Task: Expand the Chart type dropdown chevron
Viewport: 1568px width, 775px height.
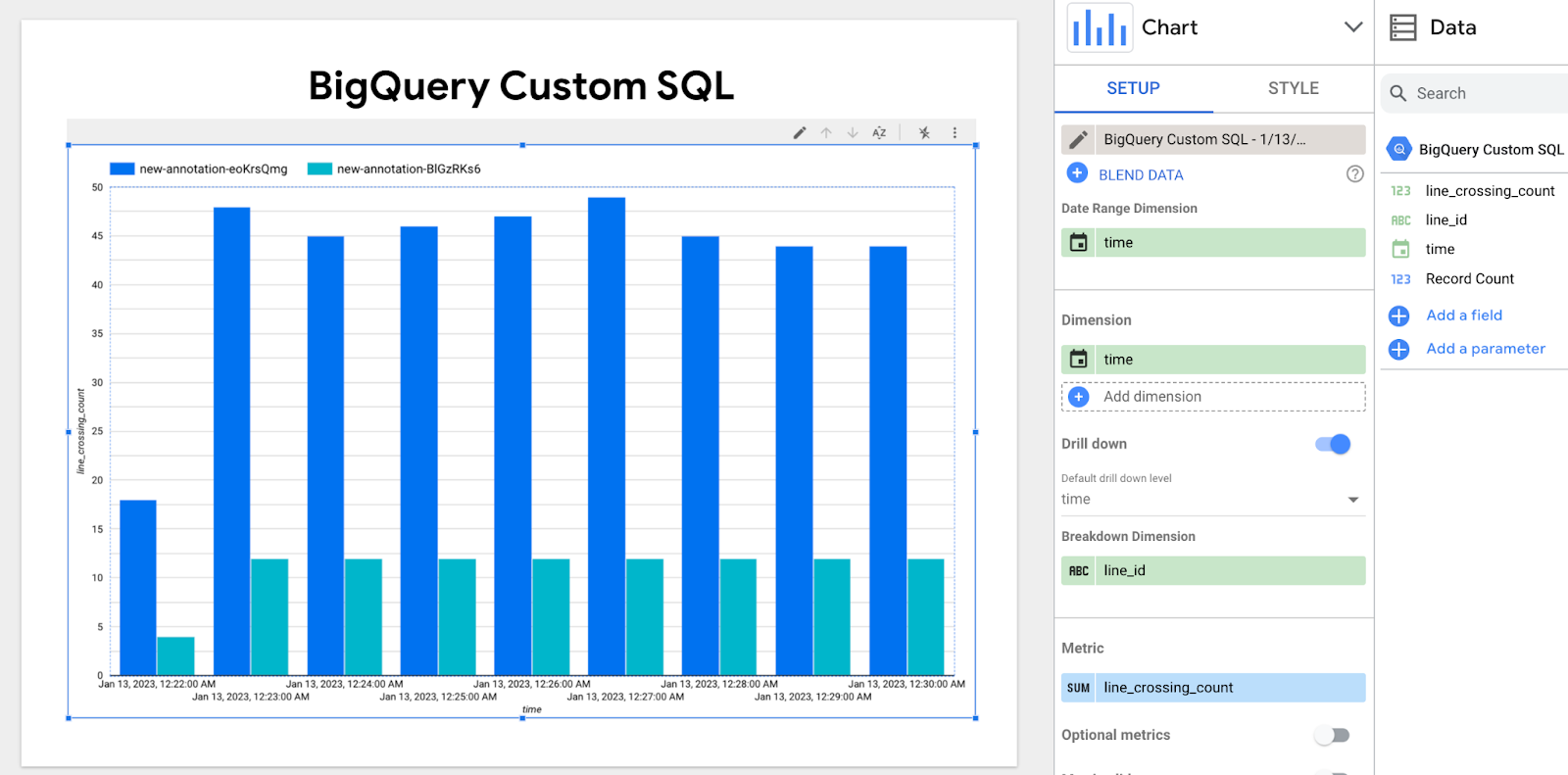Action: (x=1353, y=27)
